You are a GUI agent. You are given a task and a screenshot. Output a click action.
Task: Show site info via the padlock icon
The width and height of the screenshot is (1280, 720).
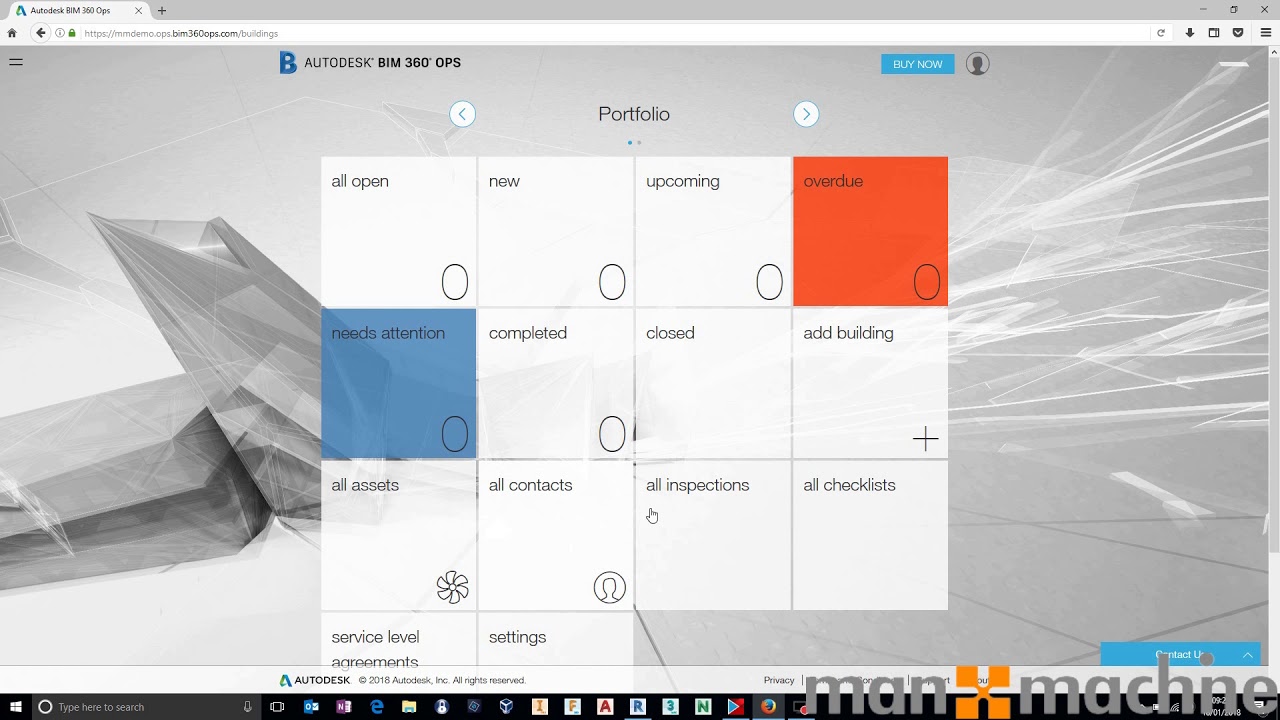pyautogui.click(x=72, y=33)
